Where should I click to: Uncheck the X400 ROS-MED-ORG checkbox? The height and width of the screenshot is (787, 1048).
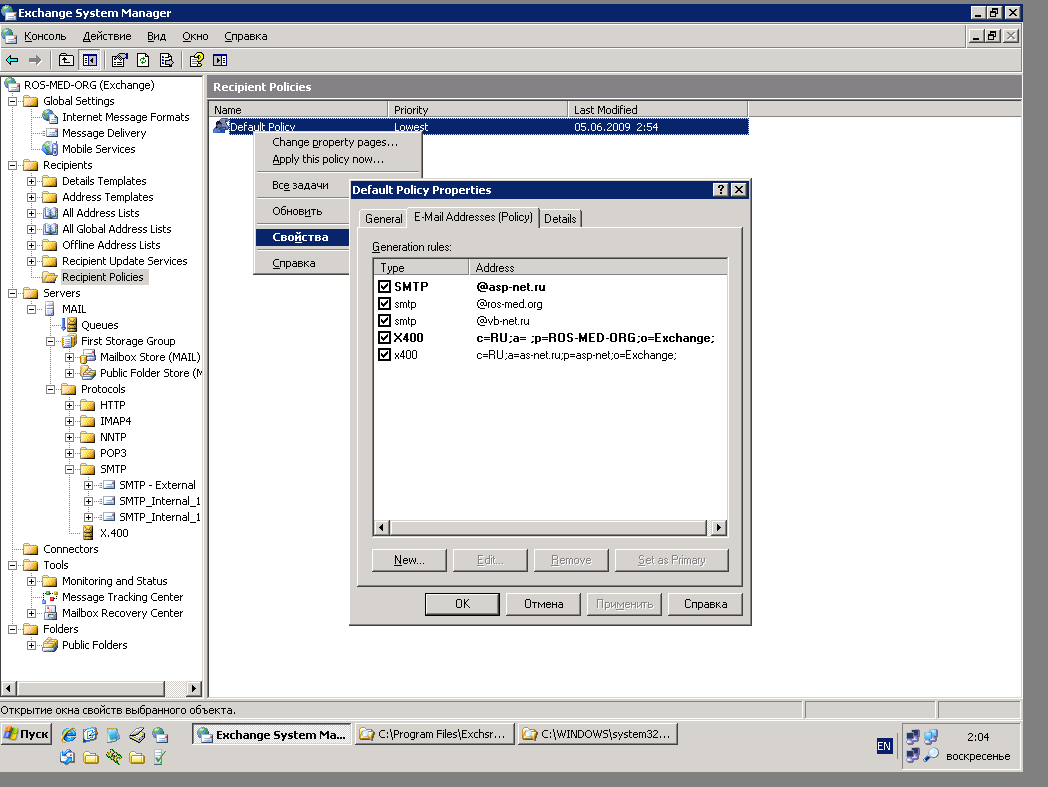(x=384, y=338)
